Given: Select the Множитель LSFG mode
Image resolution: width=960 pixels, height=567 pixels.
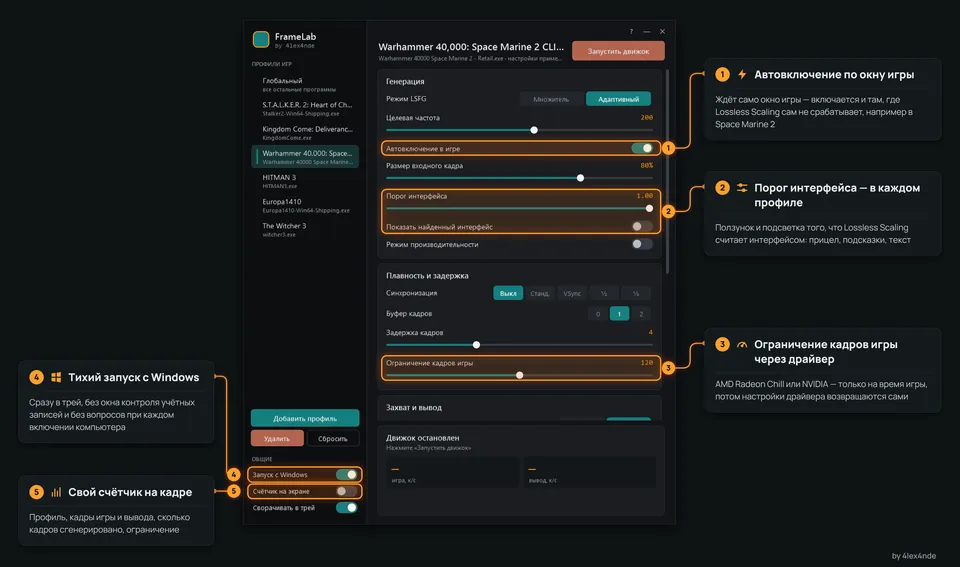Looking at the screenshot, I should [x=551, y=99].
